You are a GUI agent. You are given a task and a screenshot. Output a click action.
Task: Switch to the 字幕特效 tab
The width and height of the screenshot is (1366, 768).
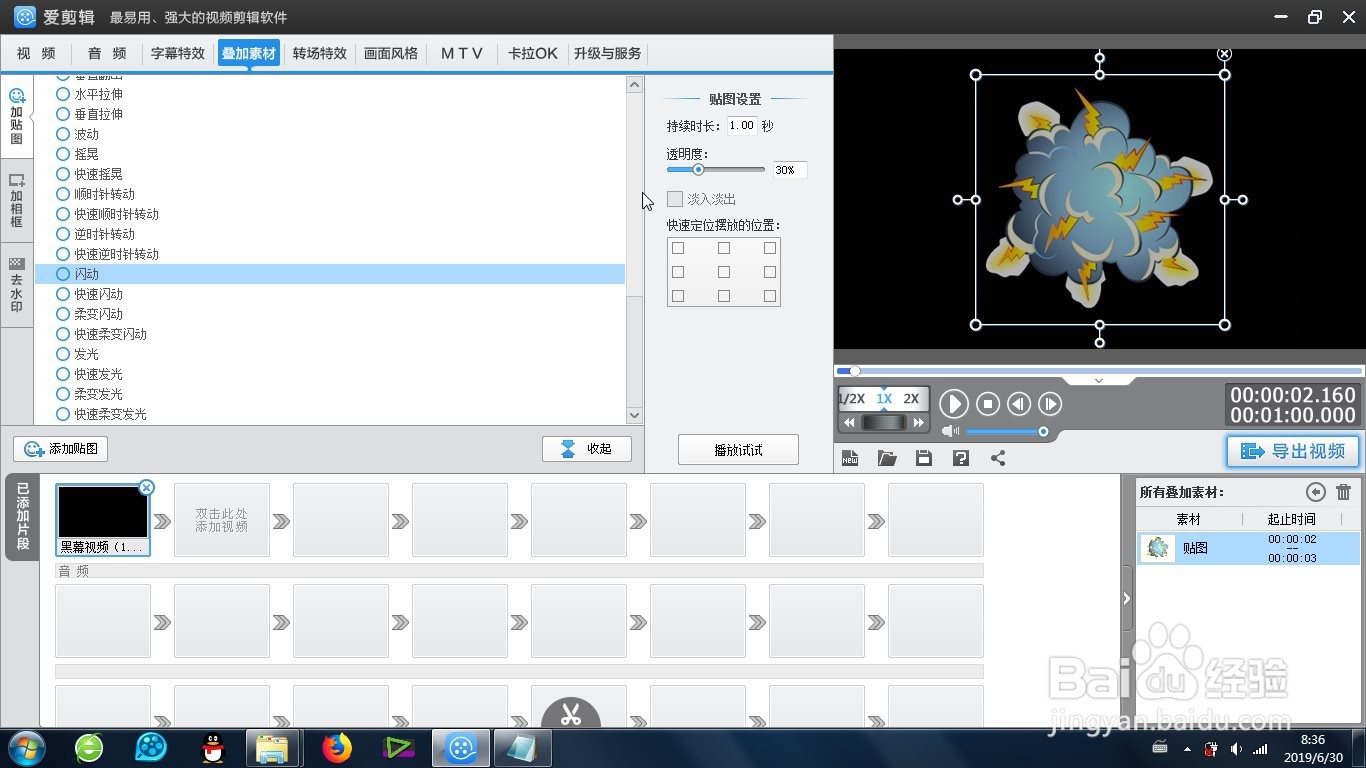178,54
